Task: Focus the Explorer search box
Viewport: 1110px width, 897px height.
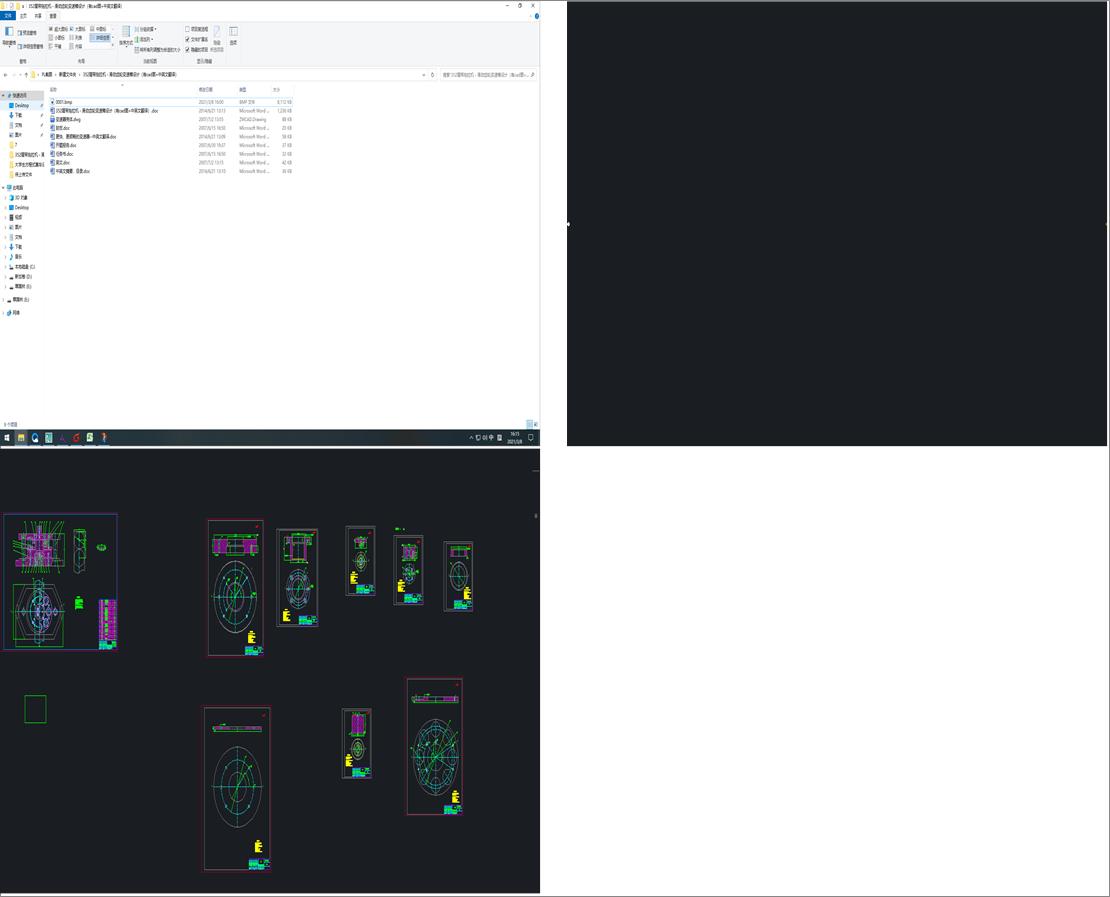Action: 487,74
